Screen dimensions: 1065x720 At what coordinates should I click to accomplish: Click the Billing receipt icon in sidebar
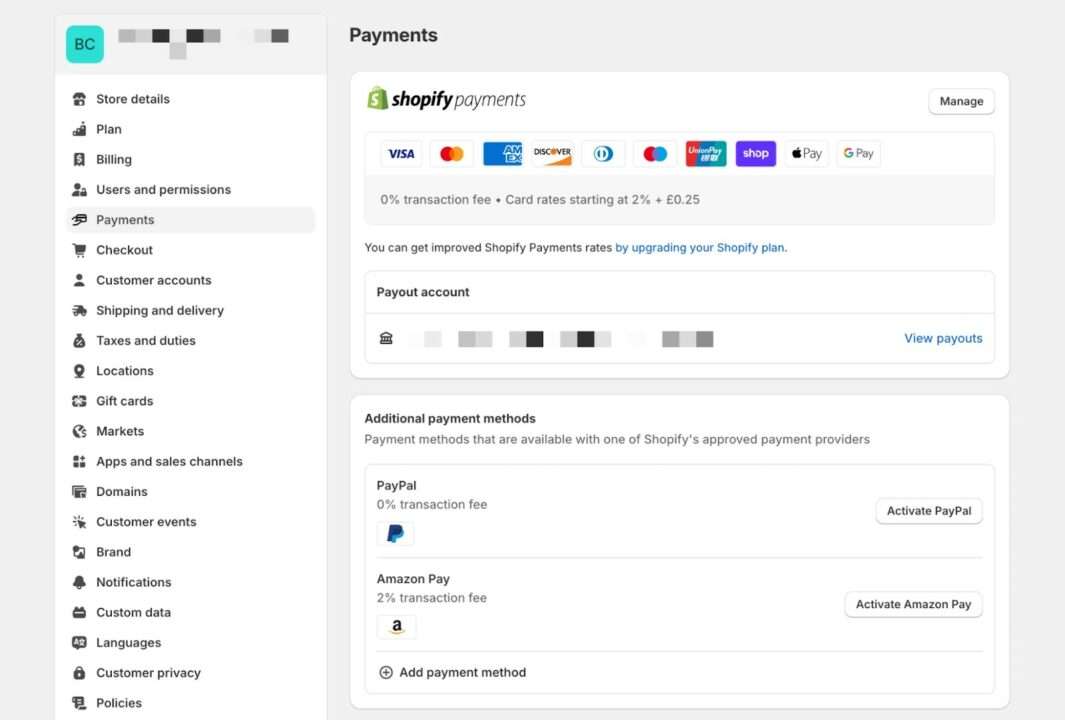79,160
